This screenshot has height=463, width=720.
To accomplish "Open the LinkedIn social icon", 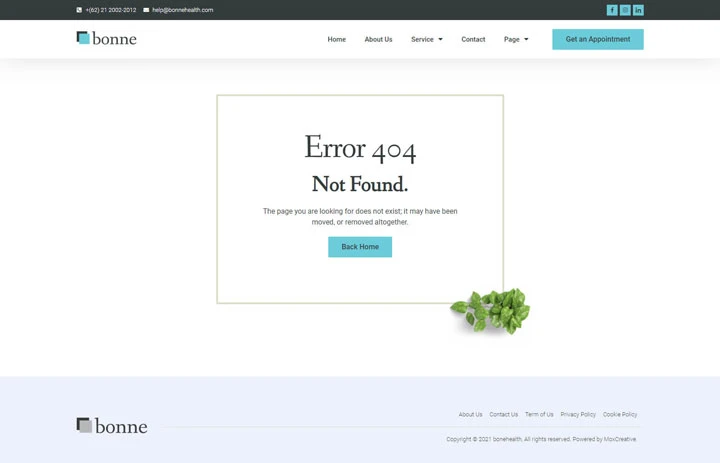I will pyautogui.click(x=638, y=10).
